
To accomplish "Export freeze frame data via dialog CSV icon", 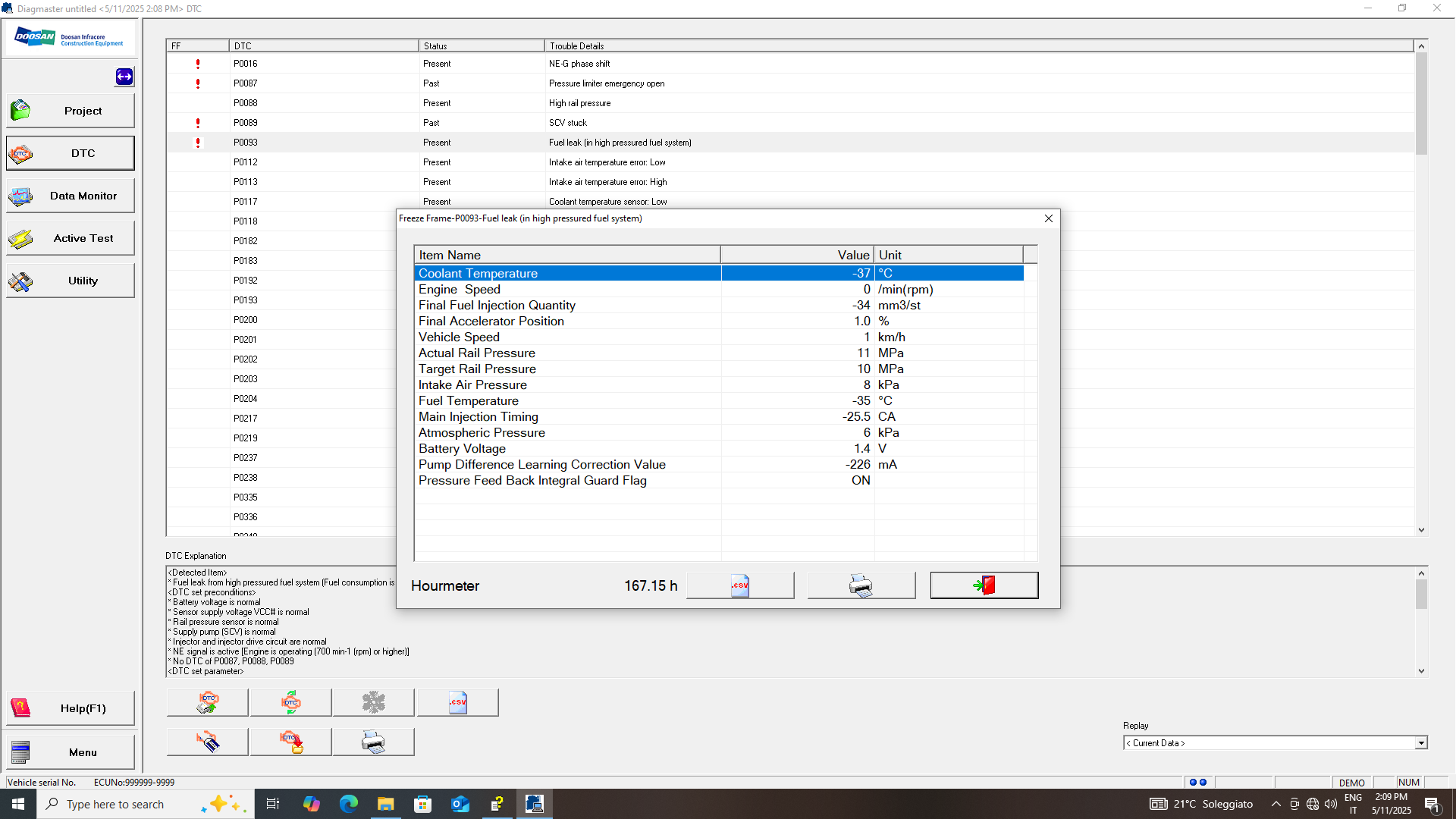I will (x=740, y=585).
